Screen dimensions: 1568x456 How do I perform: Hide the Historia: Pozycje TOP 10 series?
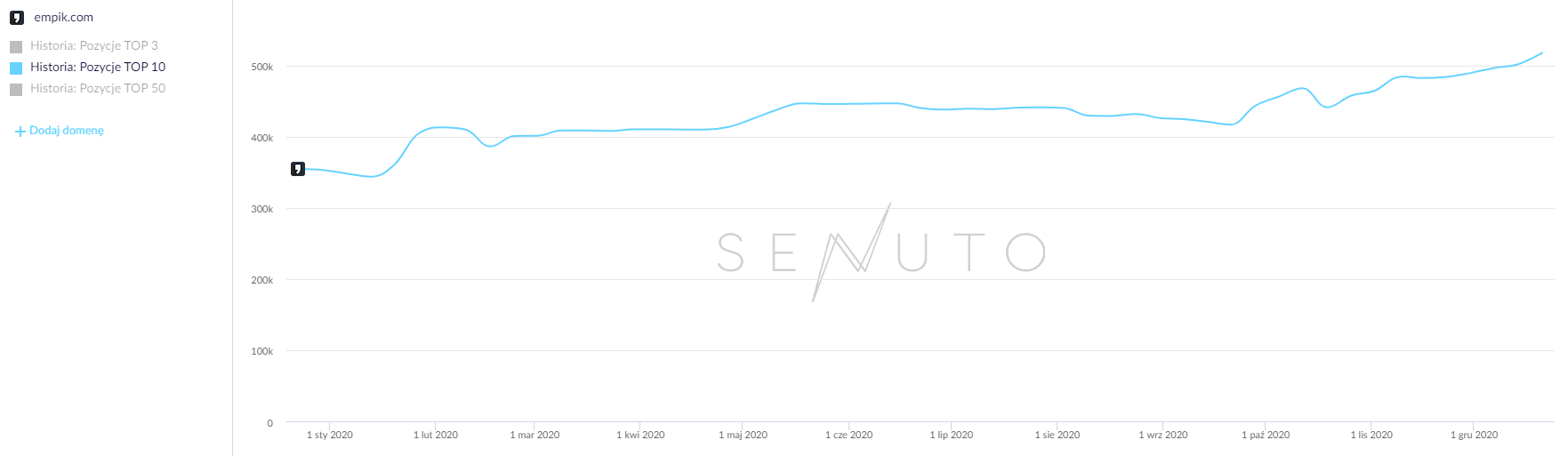pos(97,67)
